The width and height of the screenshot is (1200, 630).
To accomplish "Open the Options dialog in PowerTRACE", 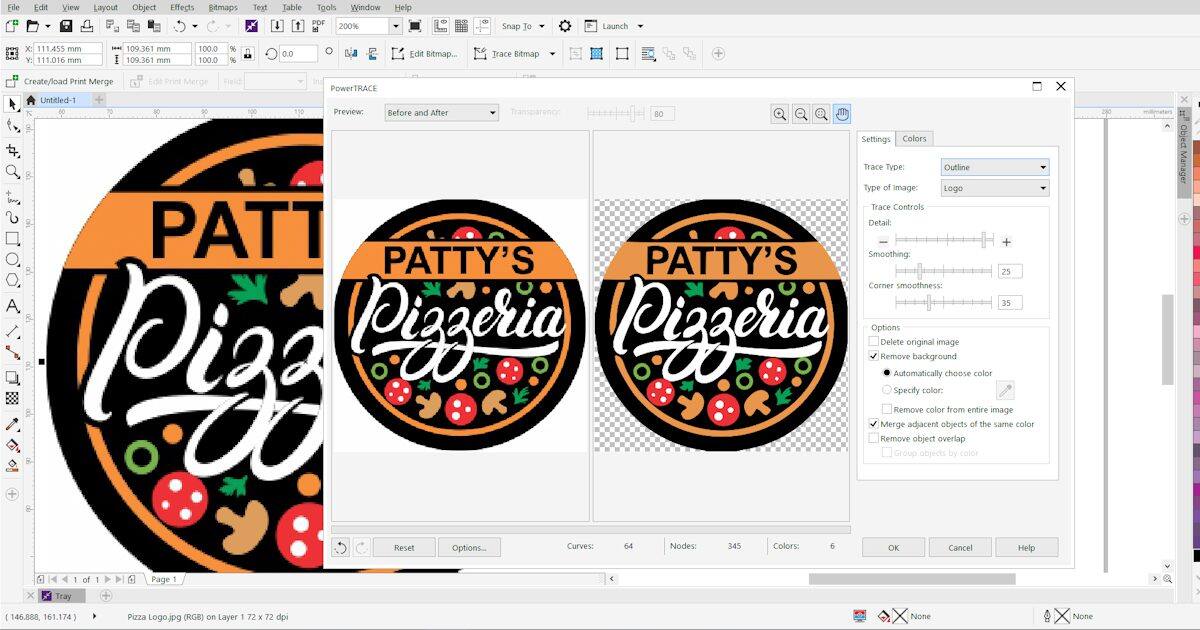I will 470,547.
